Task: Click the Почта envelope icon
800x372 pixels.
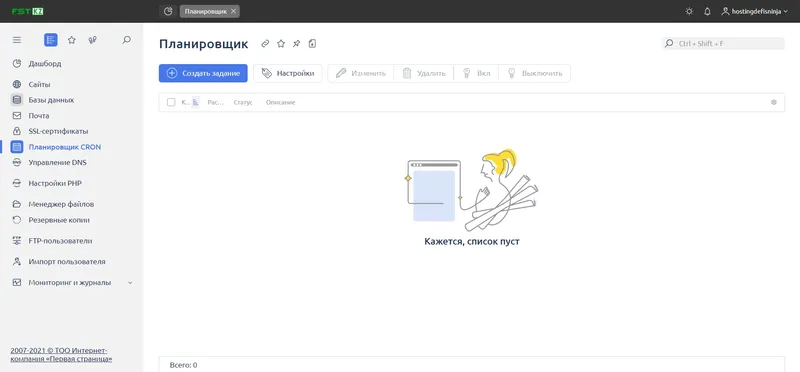Action: [x=17, y=116]
